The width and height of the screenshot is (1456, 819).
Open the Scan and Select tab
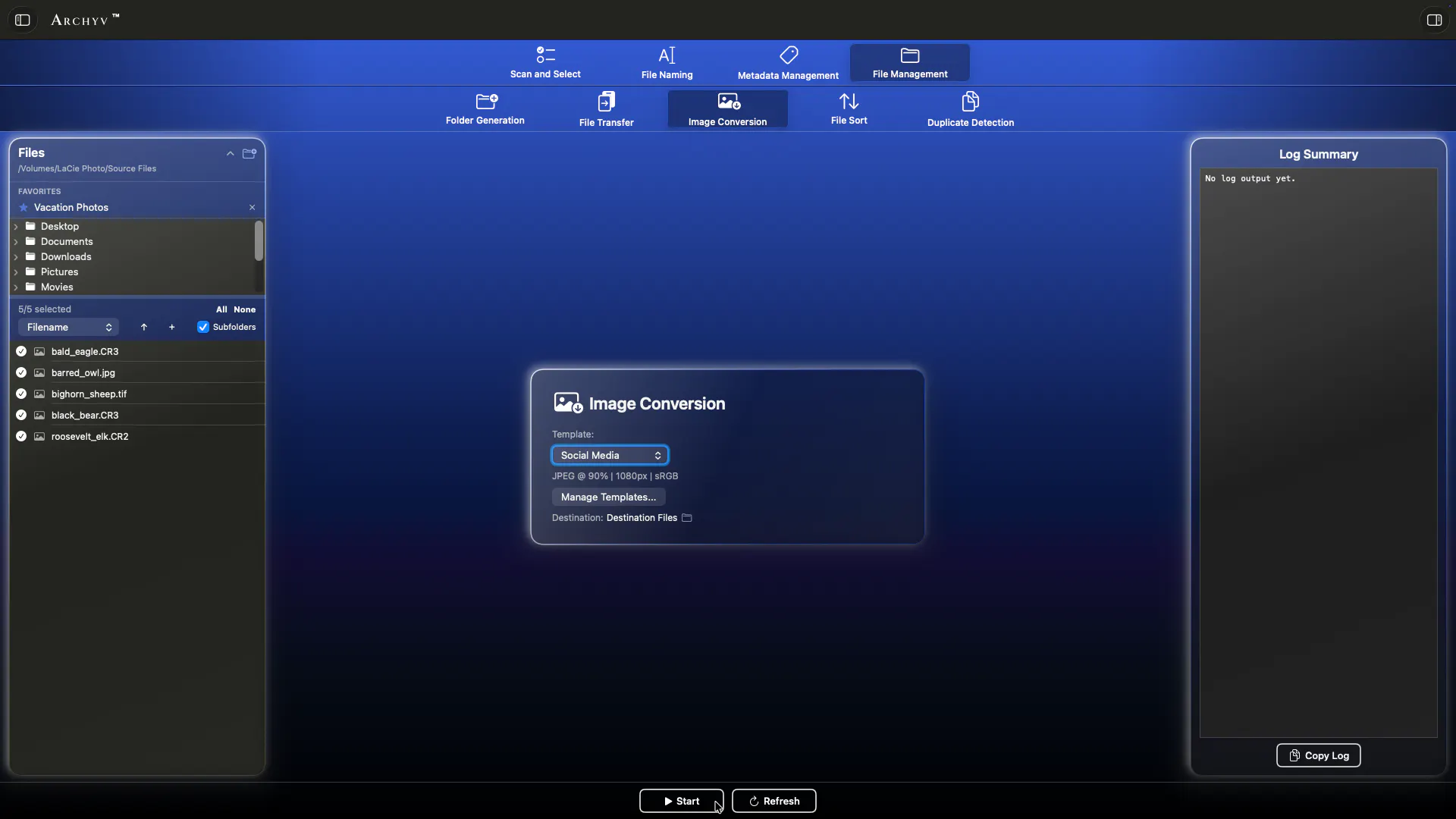point(545,63)
